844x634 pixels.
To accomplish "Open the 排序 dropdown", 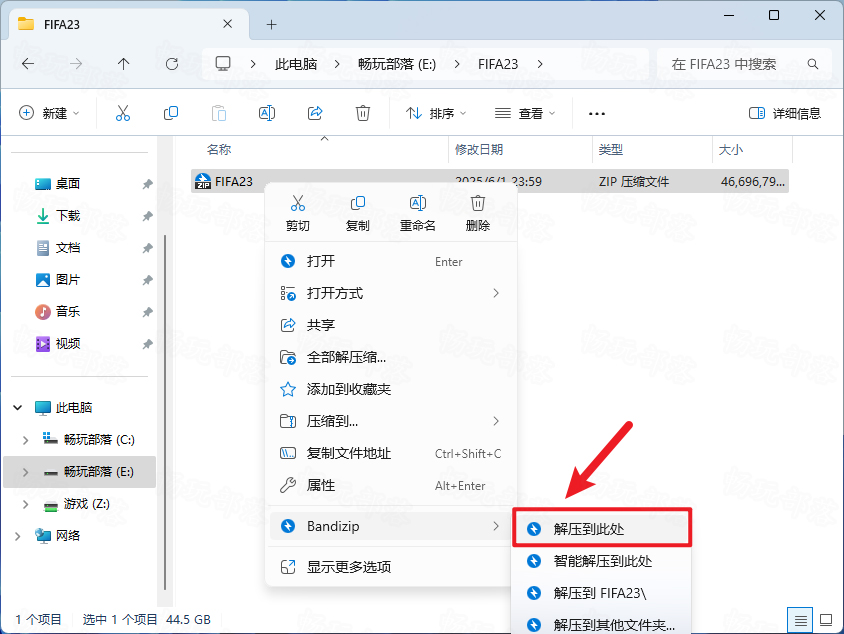I will click(x=436, y=114).
